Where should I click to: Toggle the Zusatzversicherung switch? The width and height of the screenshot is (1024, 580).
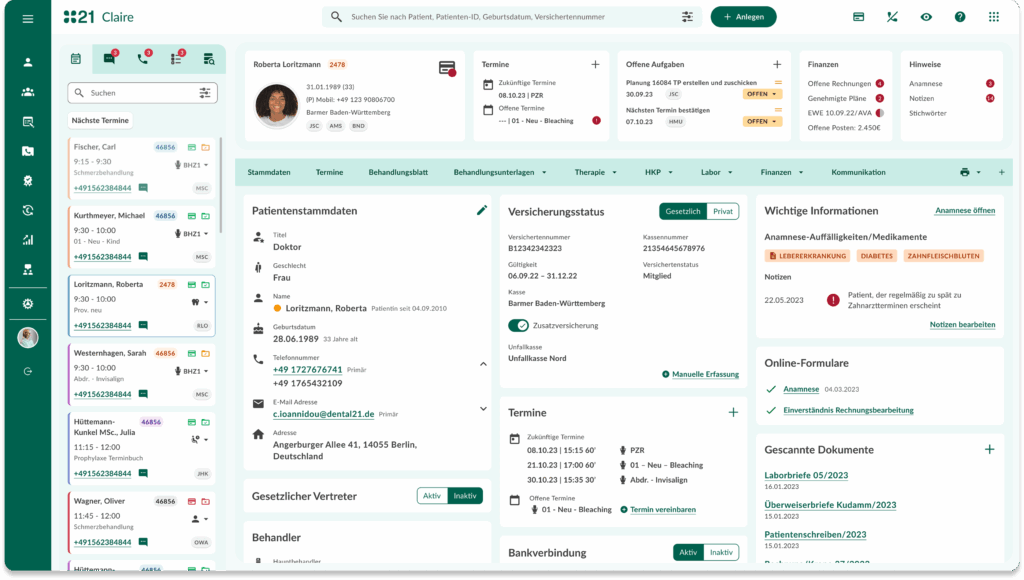point(518,325)
